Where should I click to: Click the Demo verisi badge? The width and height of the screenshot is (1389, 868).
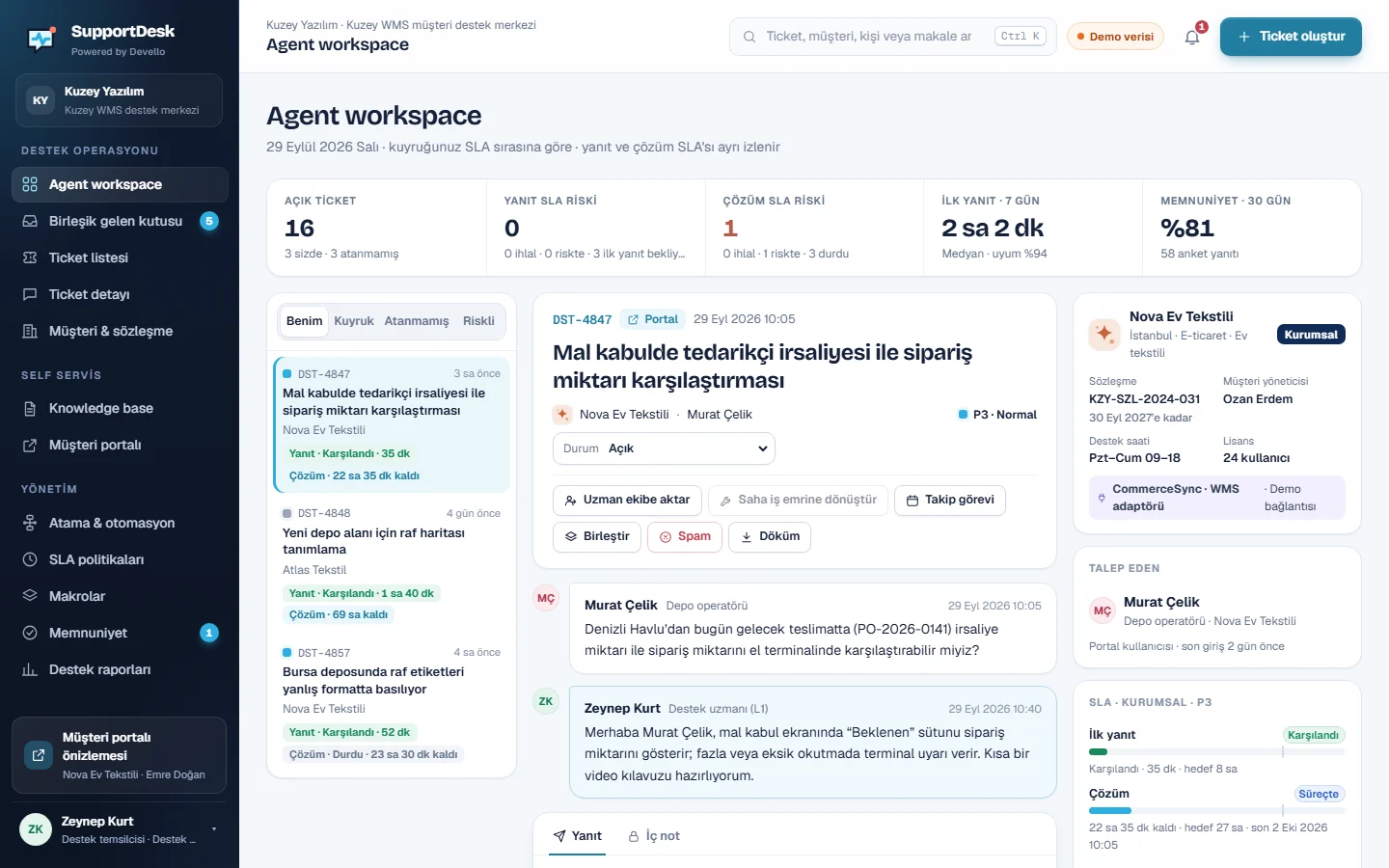pos(1115,37)
